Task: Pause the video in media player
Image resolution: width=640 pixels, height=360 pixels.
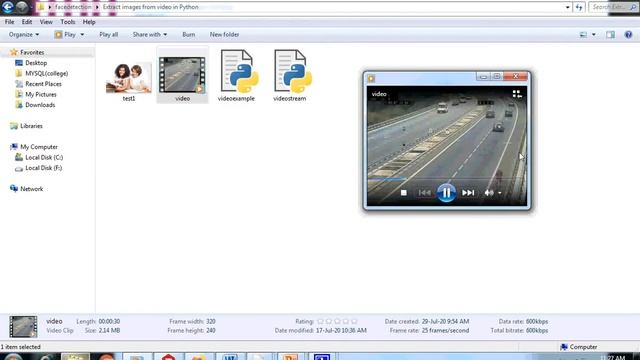Action: [446, 193]
